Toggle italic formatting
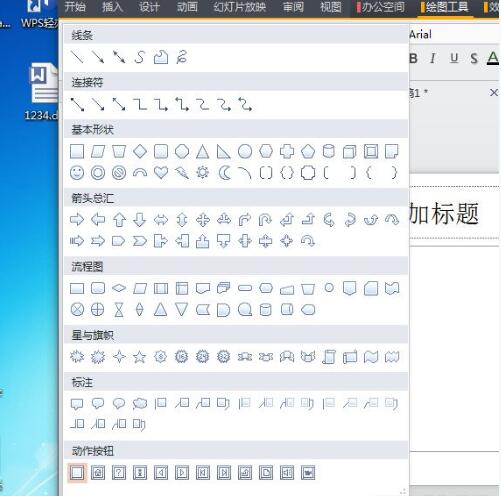The image size is (501, 496). tap(433, 59)
